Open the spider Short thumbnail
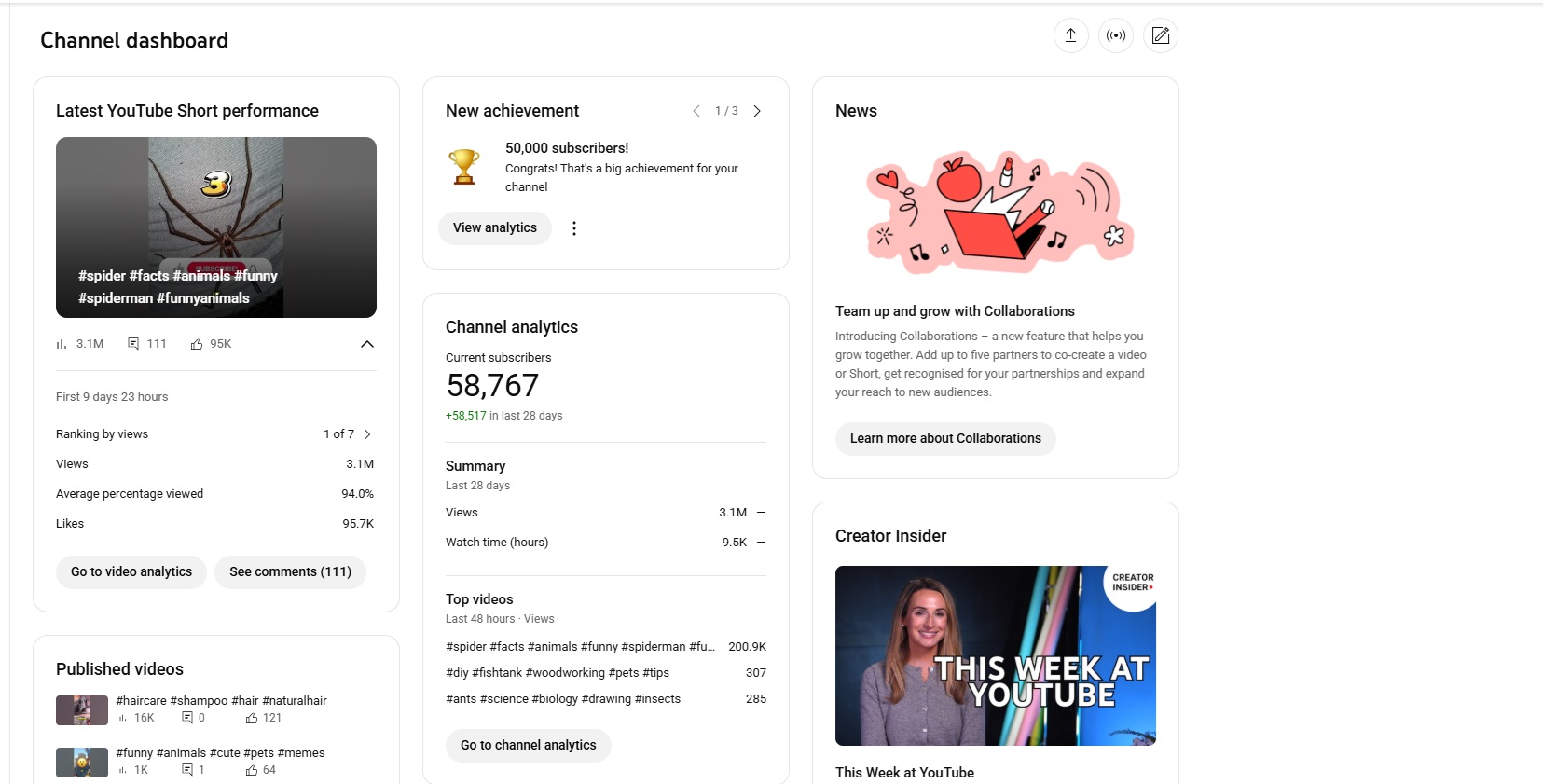 pos(216,227)
